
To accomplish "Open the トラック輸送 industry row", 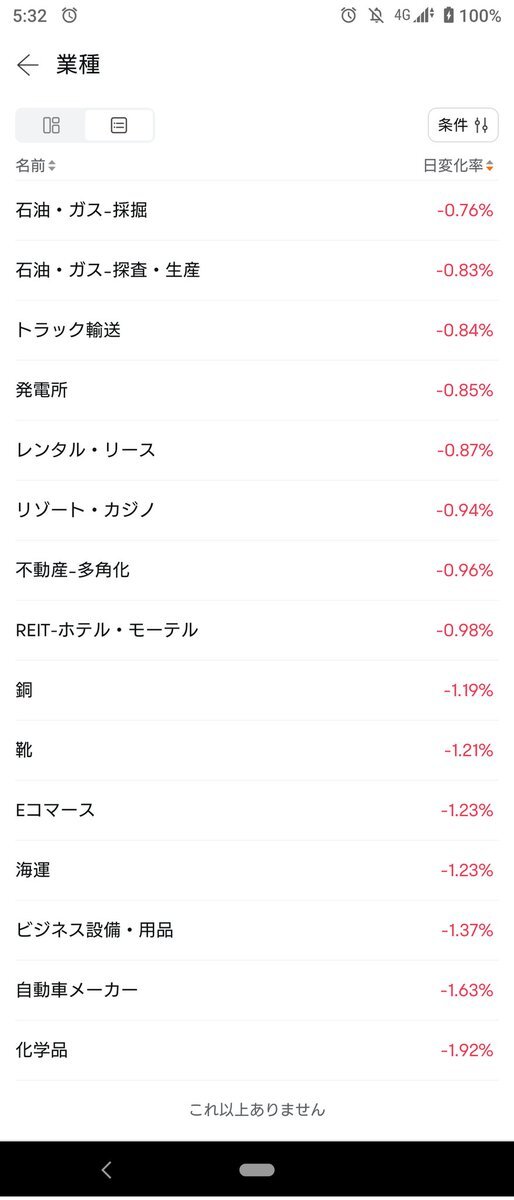I will click(x=257, y=330).
